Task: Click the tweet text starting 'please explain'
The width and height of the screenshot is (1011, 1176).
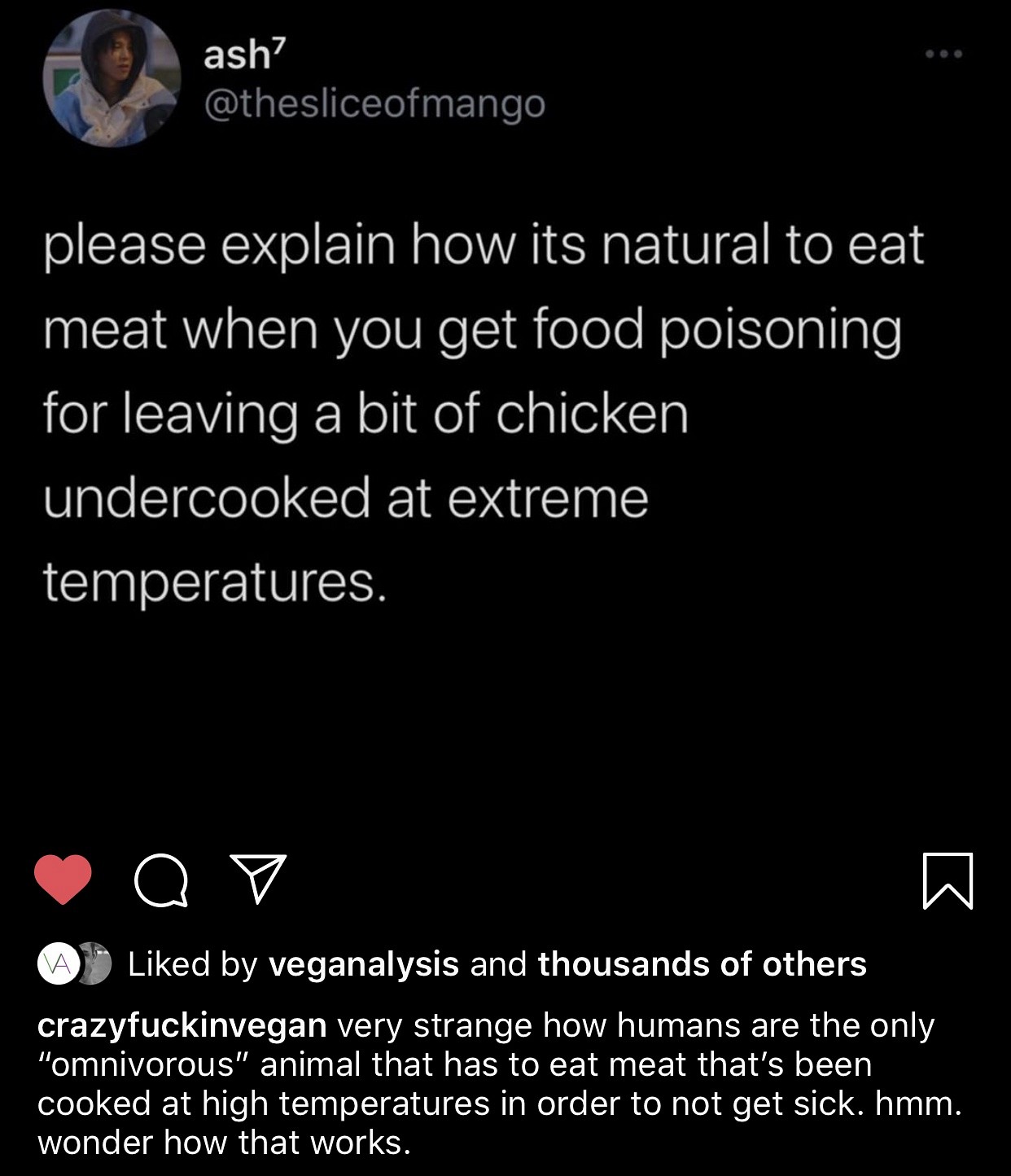Action: click(x=484, y=245)
